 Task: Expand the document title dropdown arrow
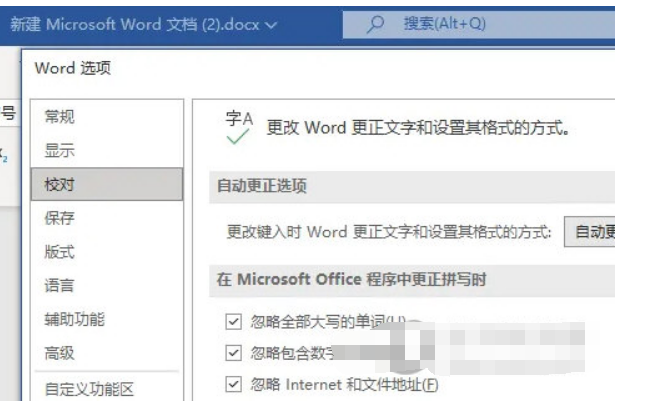(271, 25)
